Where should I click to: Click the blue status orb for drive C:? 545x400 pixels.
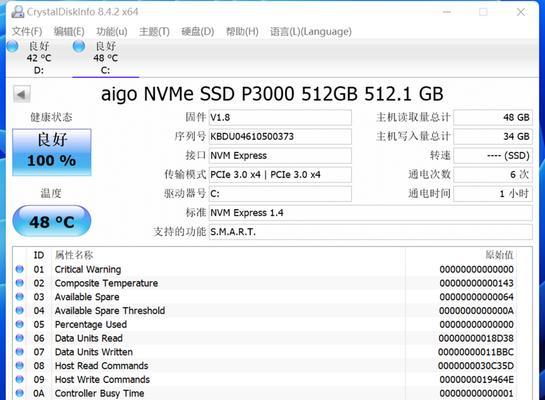(79, 46)
